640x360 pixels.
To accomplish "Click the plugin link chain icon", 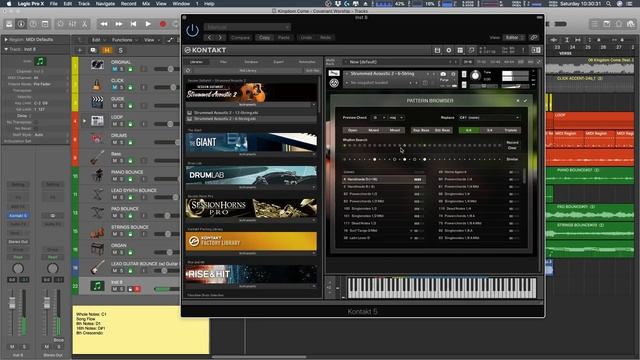I will coord(533,38).
